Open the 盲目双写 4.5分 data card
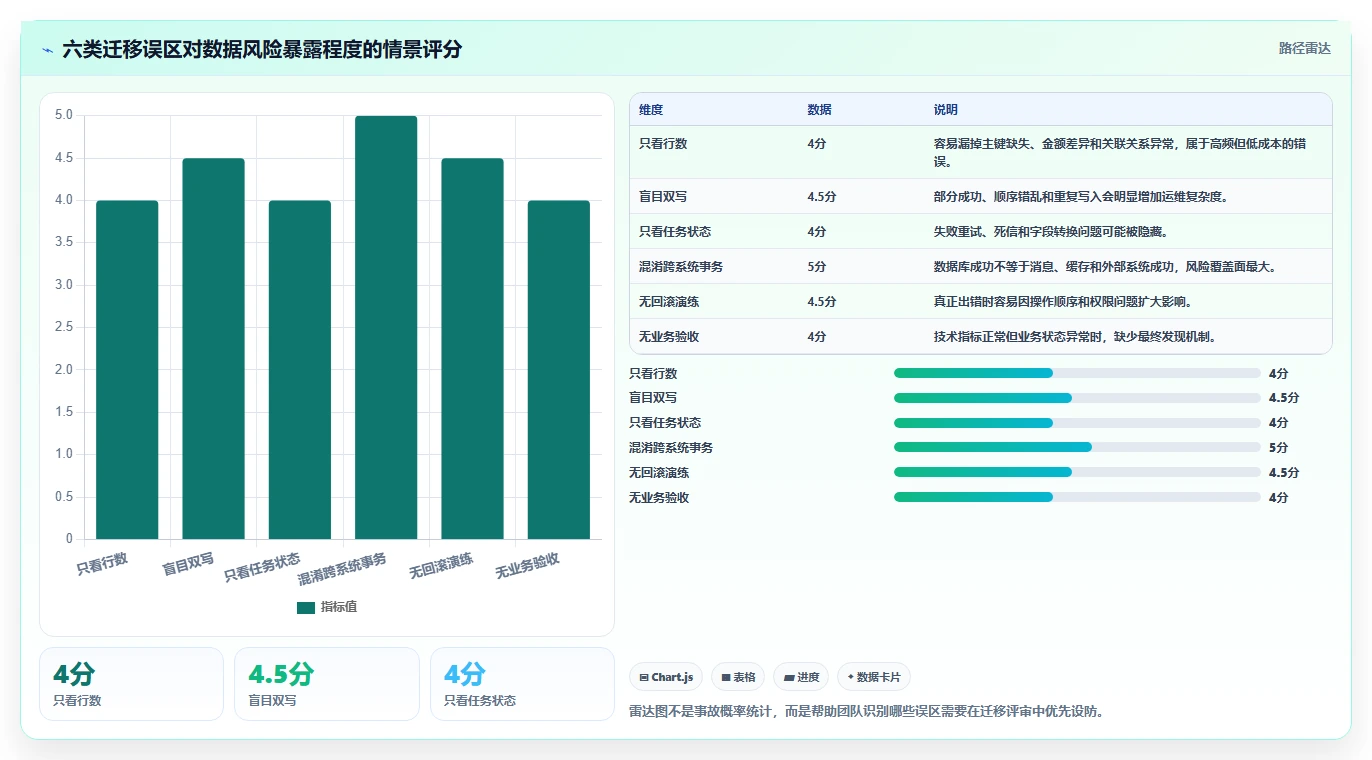This screenshot has width=1372, height=760. point(327,684)
